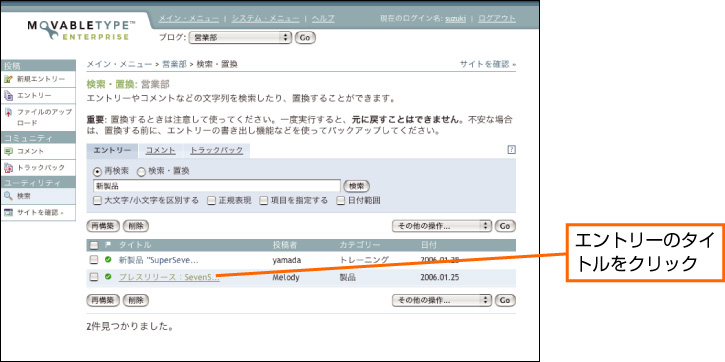Click the 新規エントリー pencil icon in sidebar
Image resolution: width=725 pixels, height=362 pixels.
pos(7,79)
